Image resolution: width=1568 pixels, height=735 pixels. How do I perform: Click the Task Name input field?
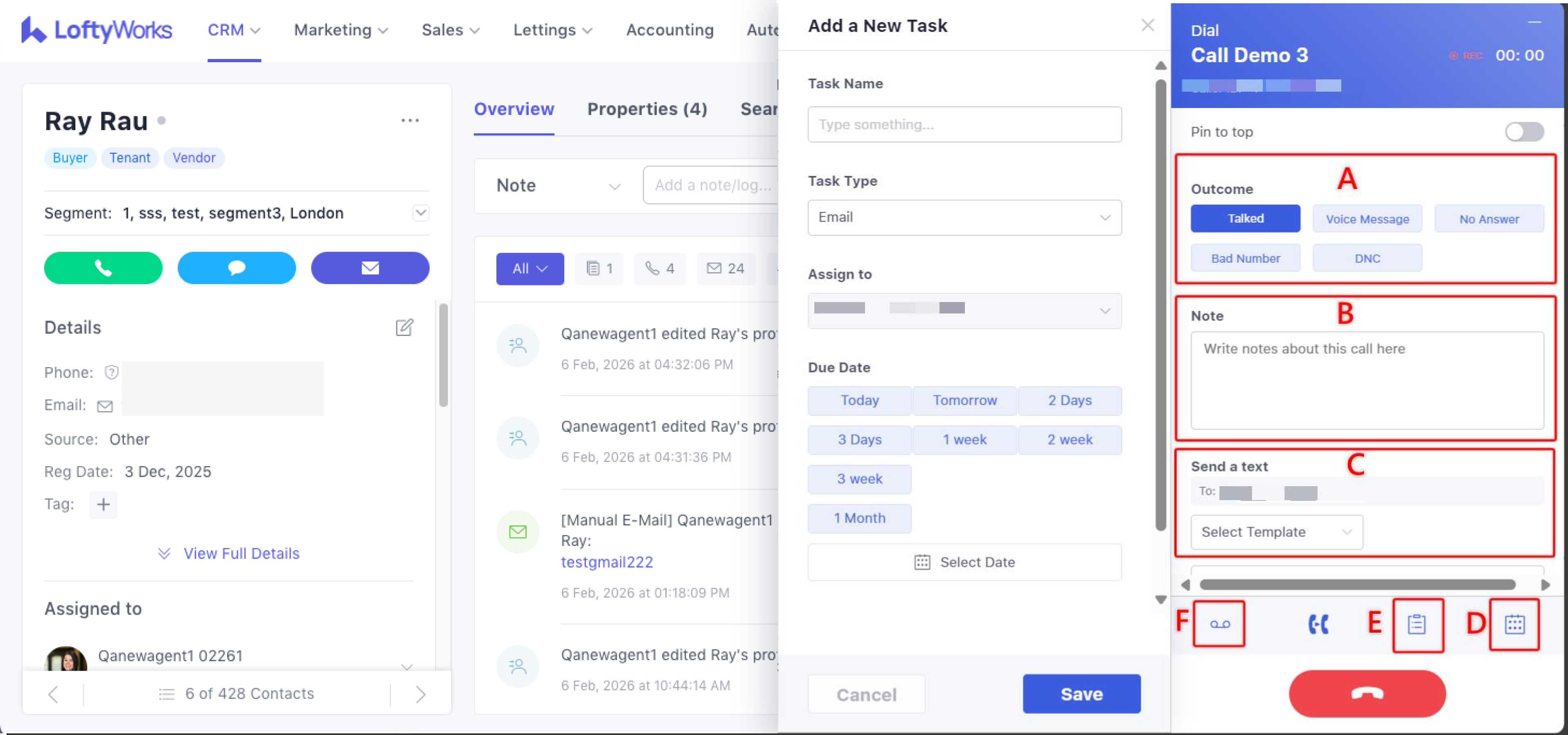point(964,124)
